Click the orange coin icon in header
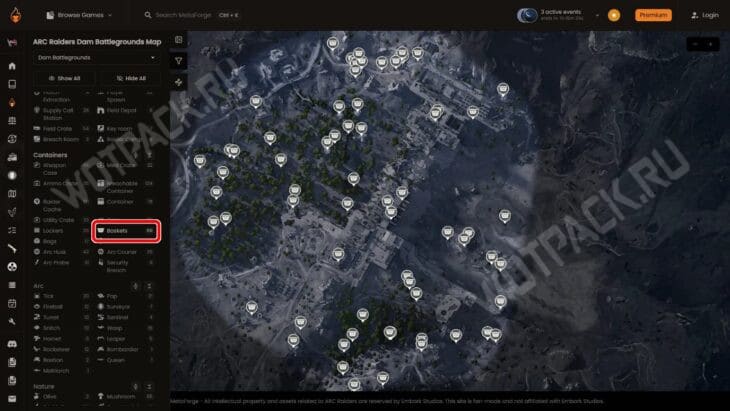Screen dimensions: 730x411 tap(614, 15)
